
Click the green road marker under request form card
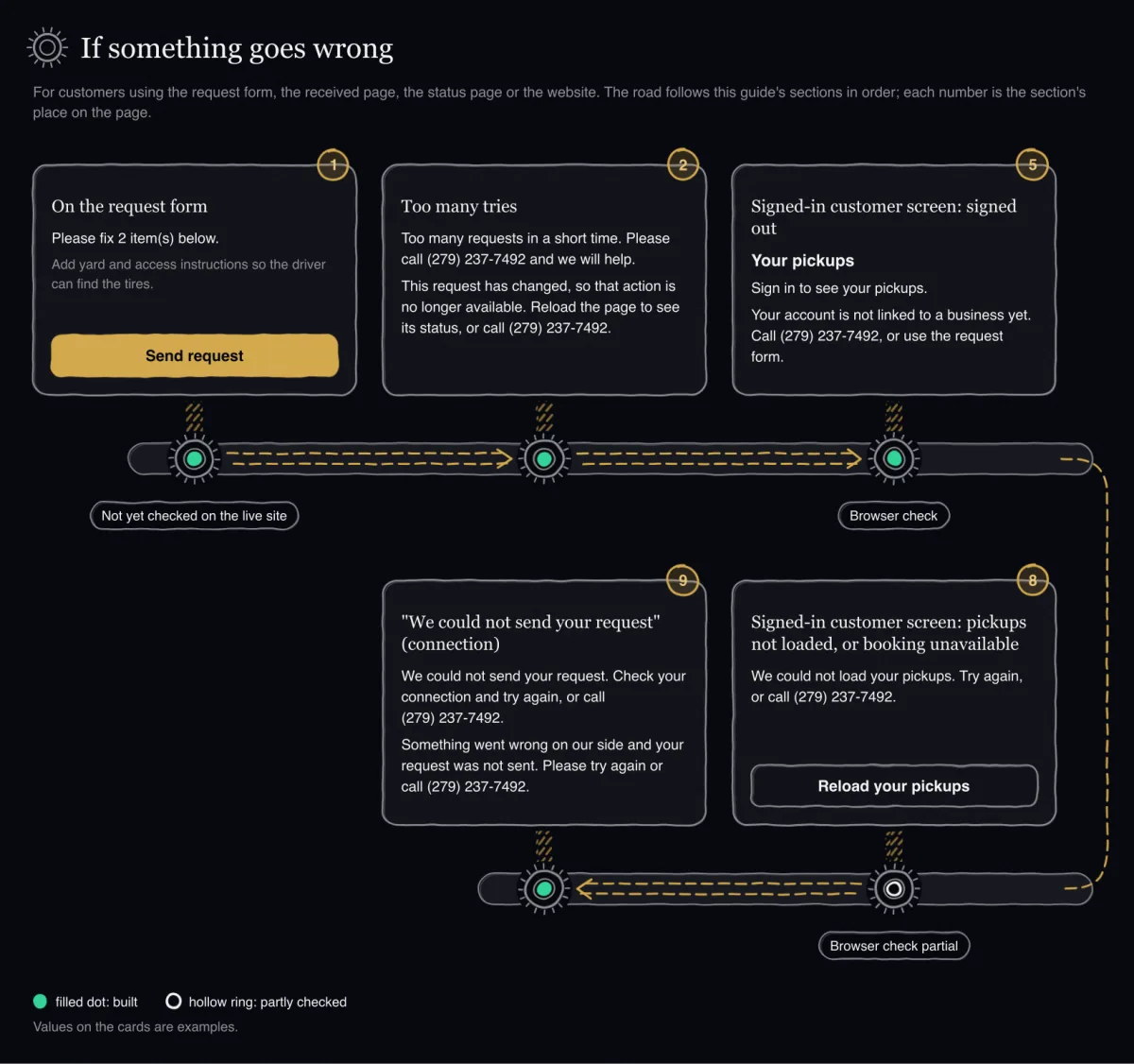(x=194, y=459)
